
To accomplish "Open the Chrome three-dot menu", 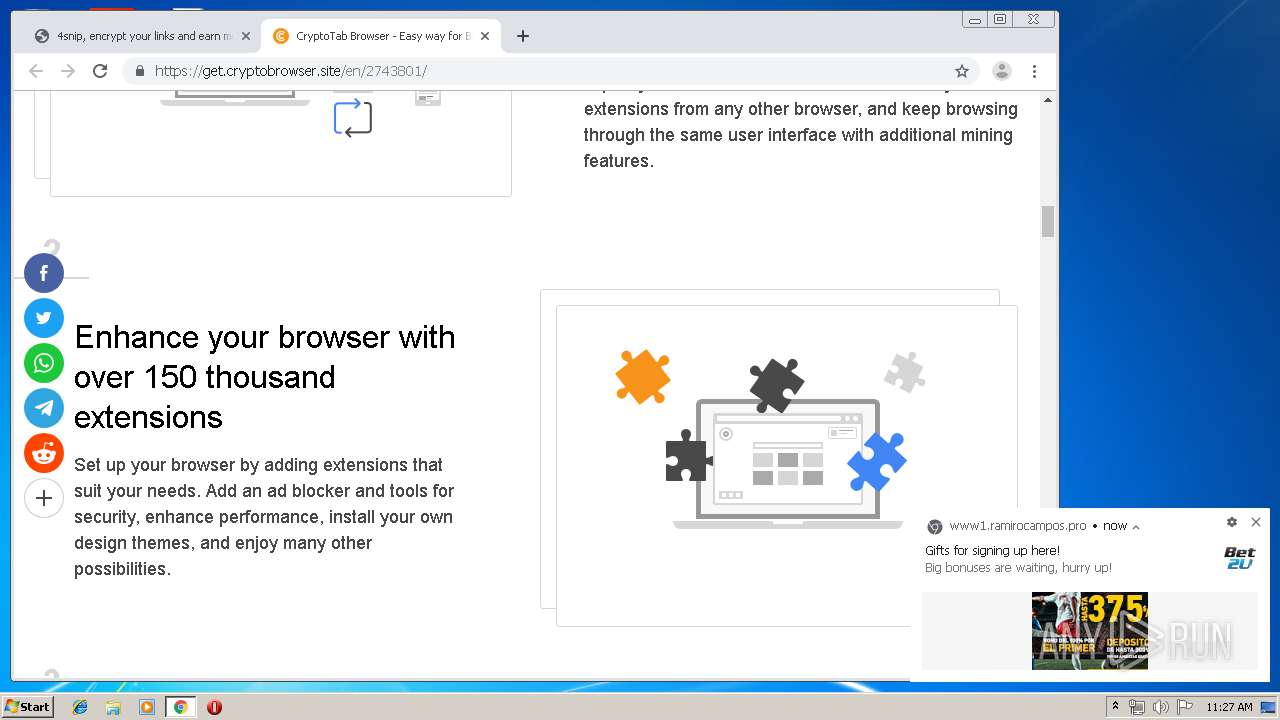I will tap(1034, 71).
